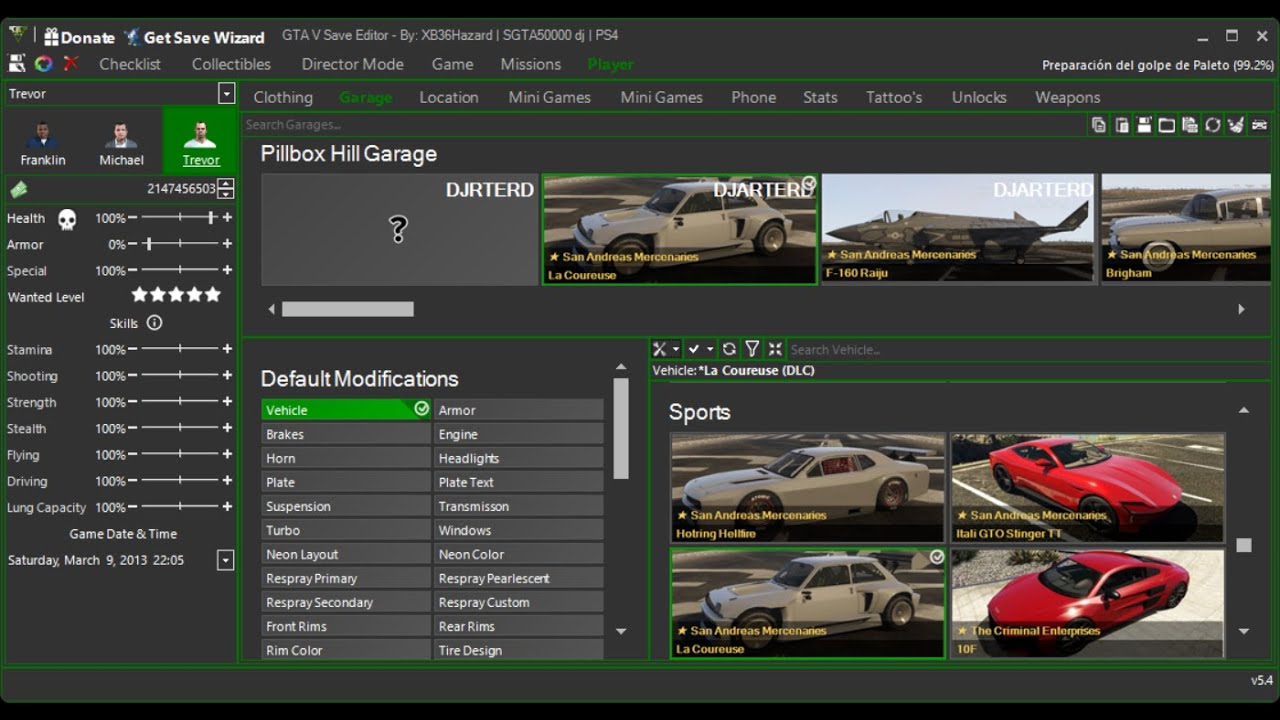The width and height of the screenshot is (1280, 720).
Task: Switch to the Clothing tab
Action: (x=283, y=97)
